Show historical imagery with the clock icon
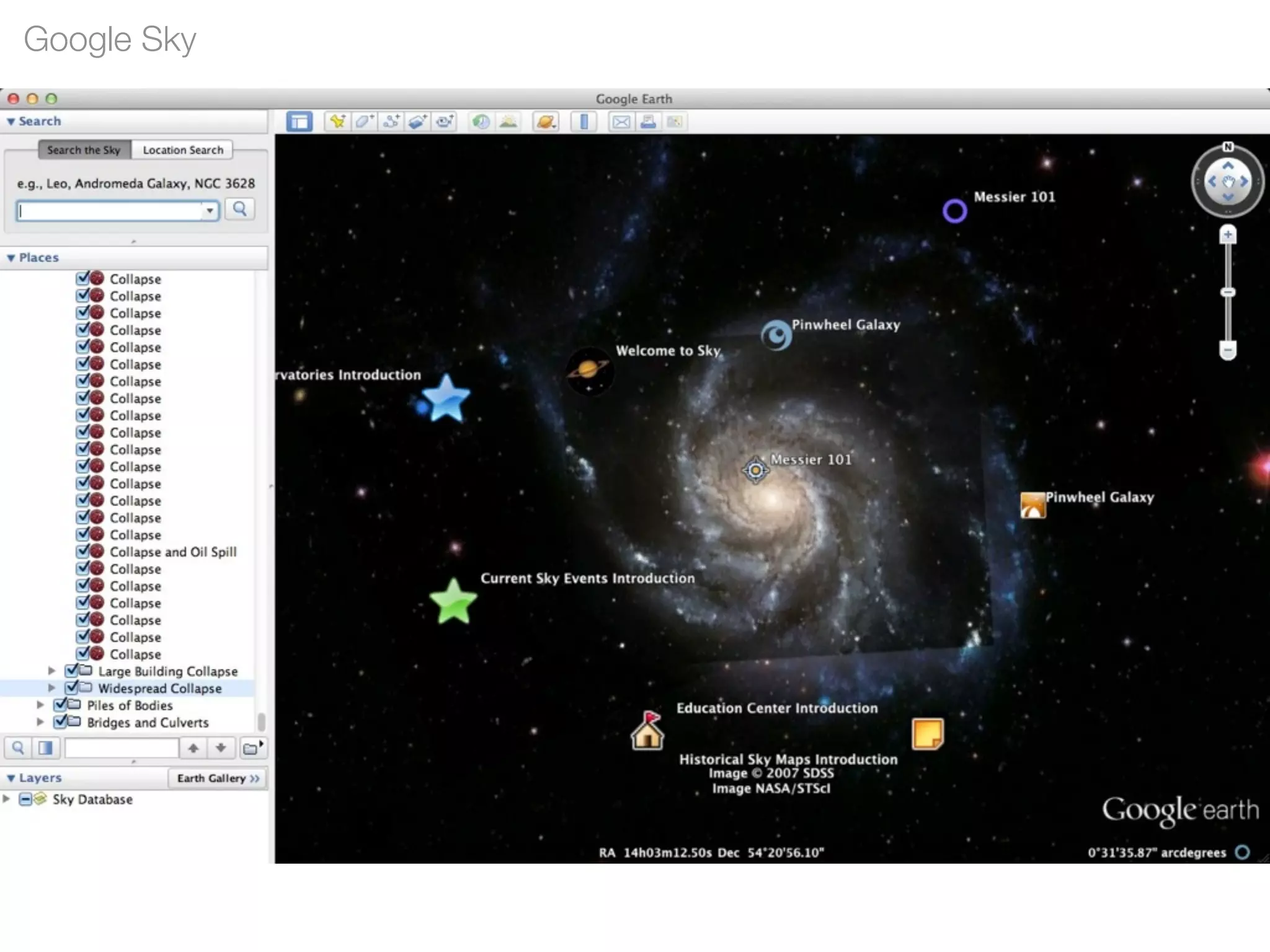The height and width of the screenshot is (952, 1270). point(481,121)
